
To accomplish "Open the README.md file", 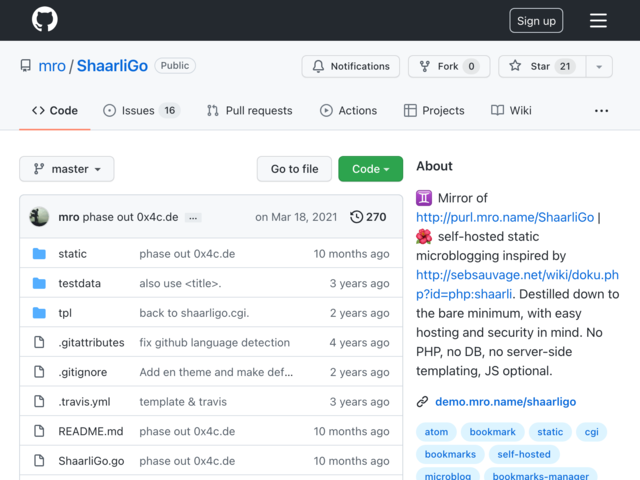I will [x=91, y=431].
